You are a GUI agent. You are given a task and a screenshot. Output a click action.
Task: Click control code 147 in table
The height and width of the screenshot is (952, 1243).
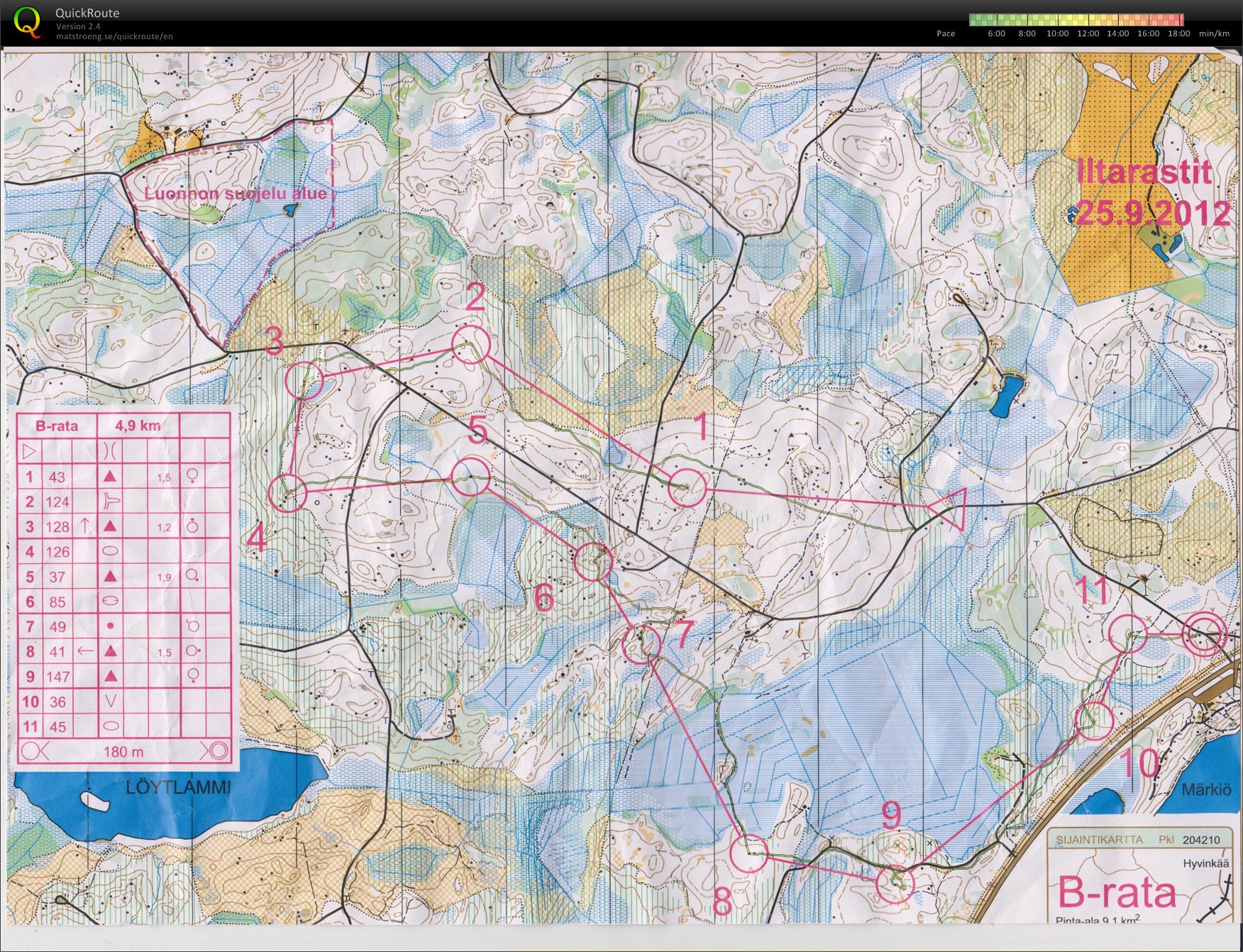57,677
